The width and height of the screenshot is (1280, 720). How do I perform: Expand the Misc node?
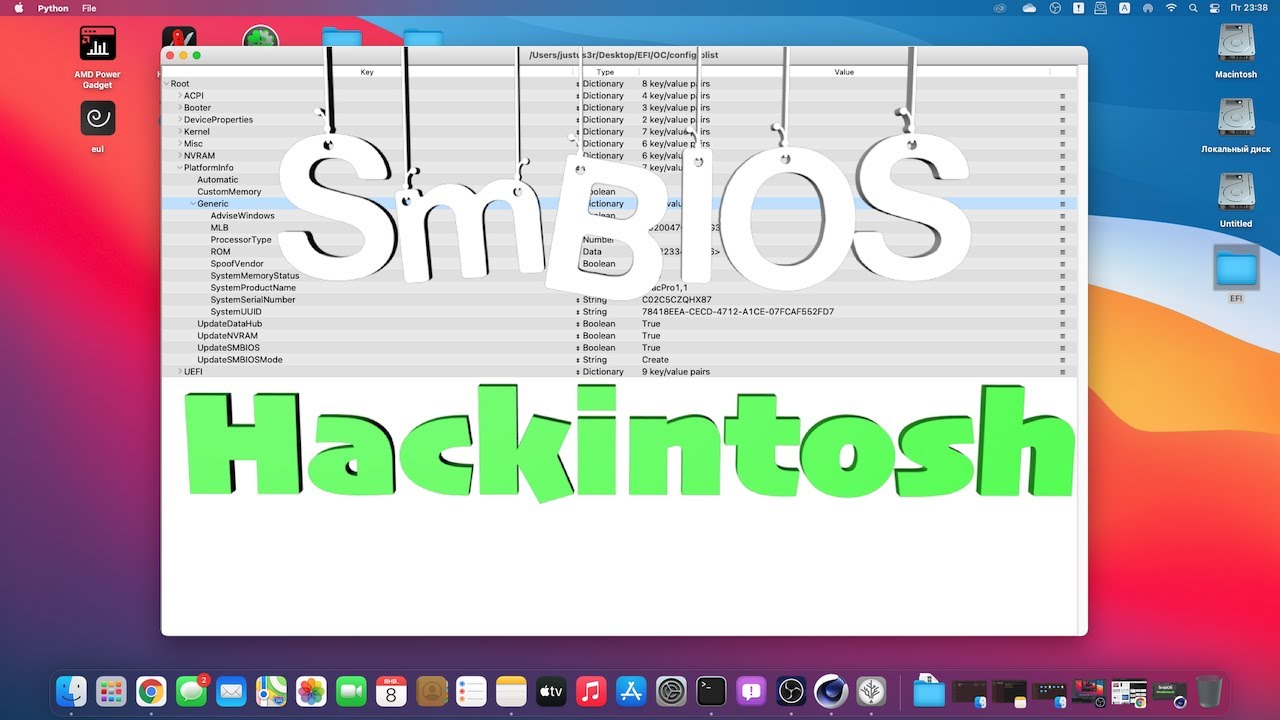[x=180, y=144]
